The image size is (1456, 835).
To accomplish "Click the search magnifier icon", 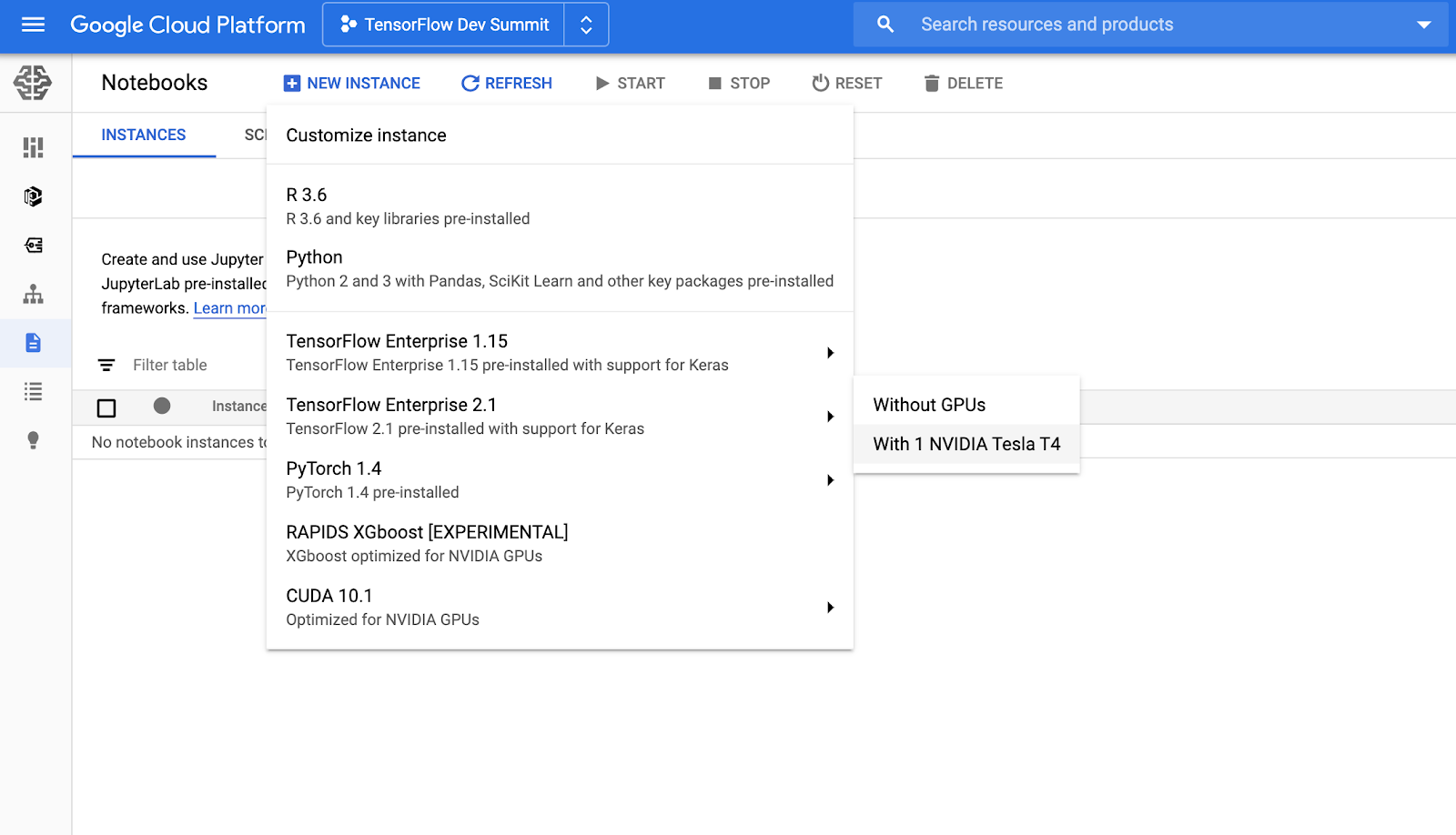I will (885, 25).
